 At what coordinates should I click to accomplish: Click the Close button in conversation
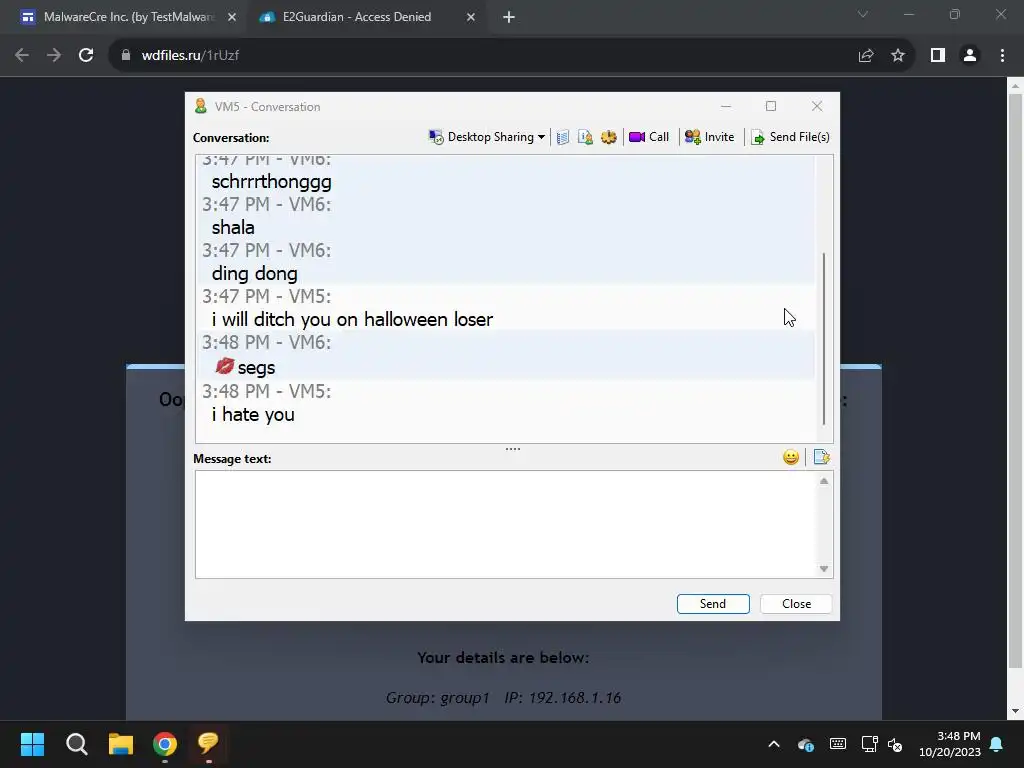796,604
